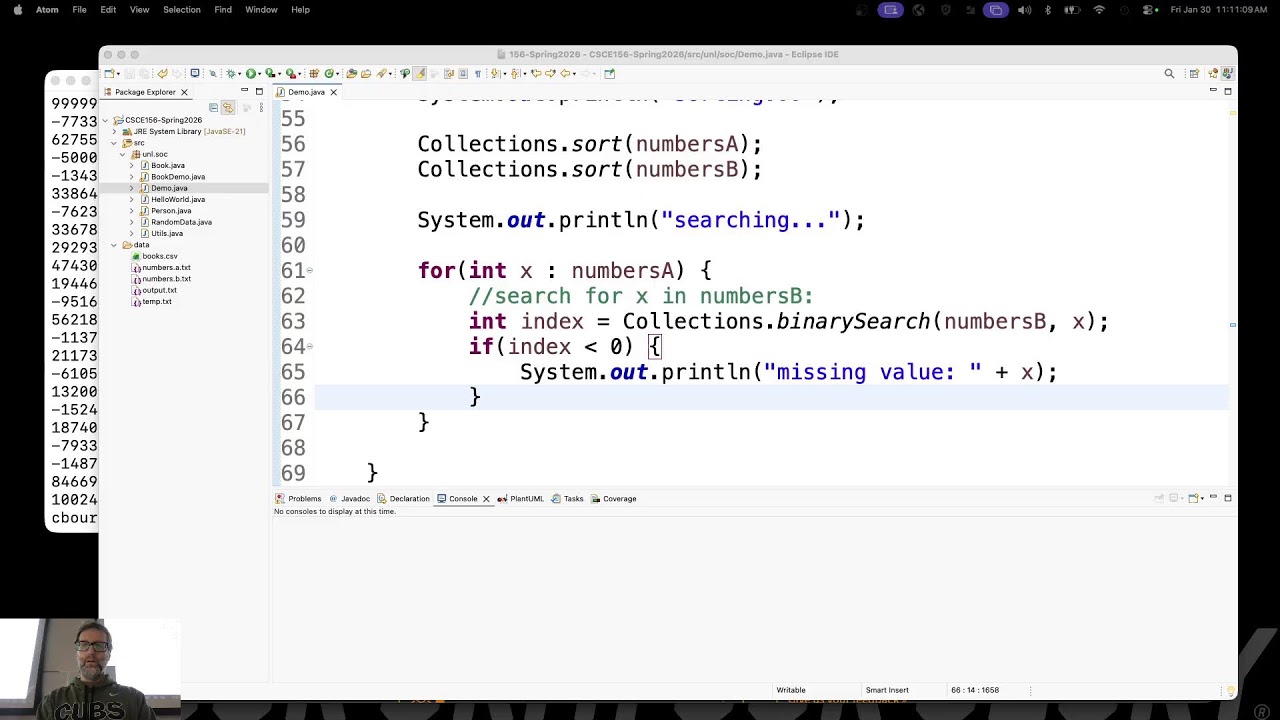Toggle Show Whitespace Characters pilcrow icon
This screenshot has height=720, width=1280.
[x=478, y=73]
